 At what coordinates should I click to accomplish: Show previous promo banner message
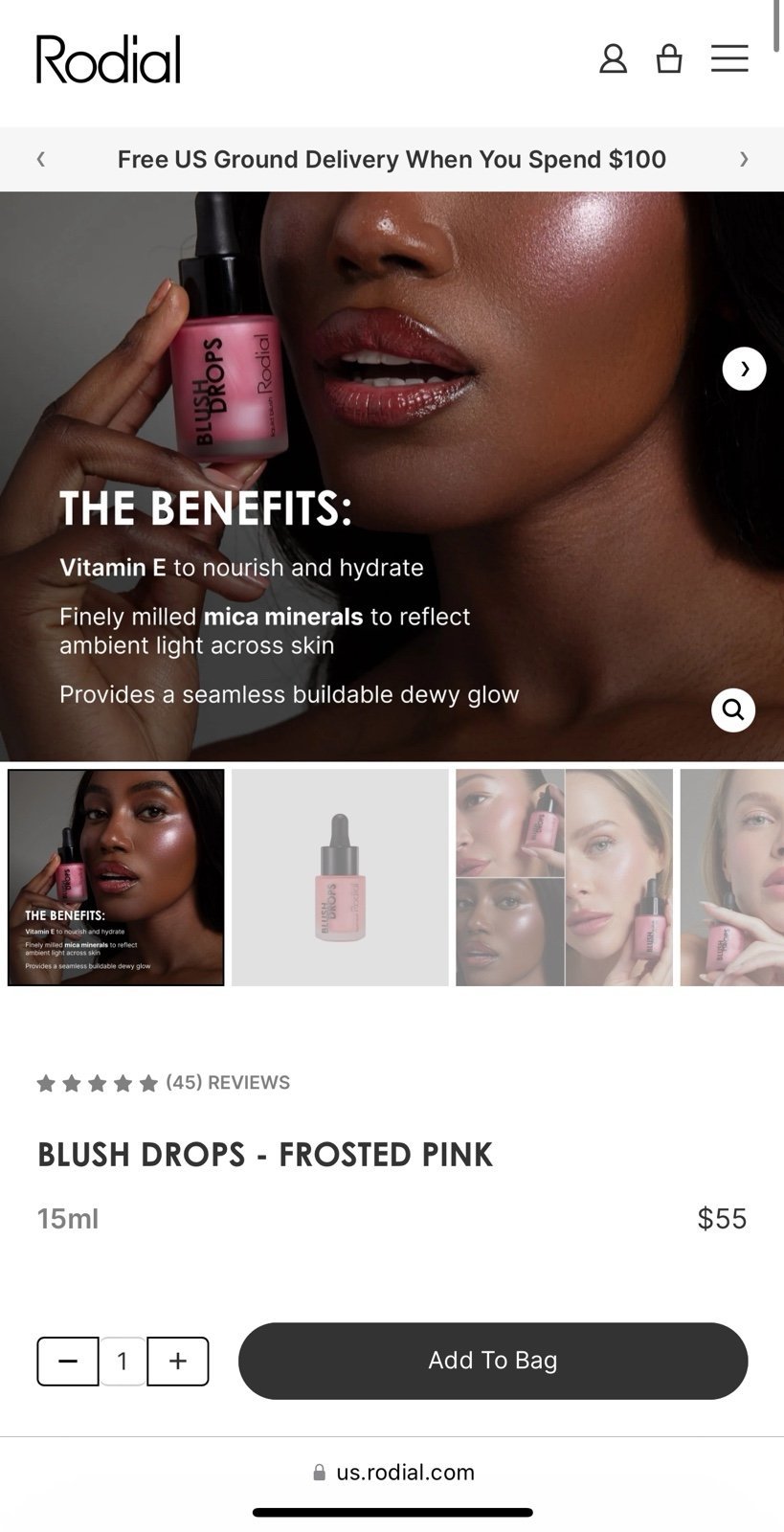point(40,159)
